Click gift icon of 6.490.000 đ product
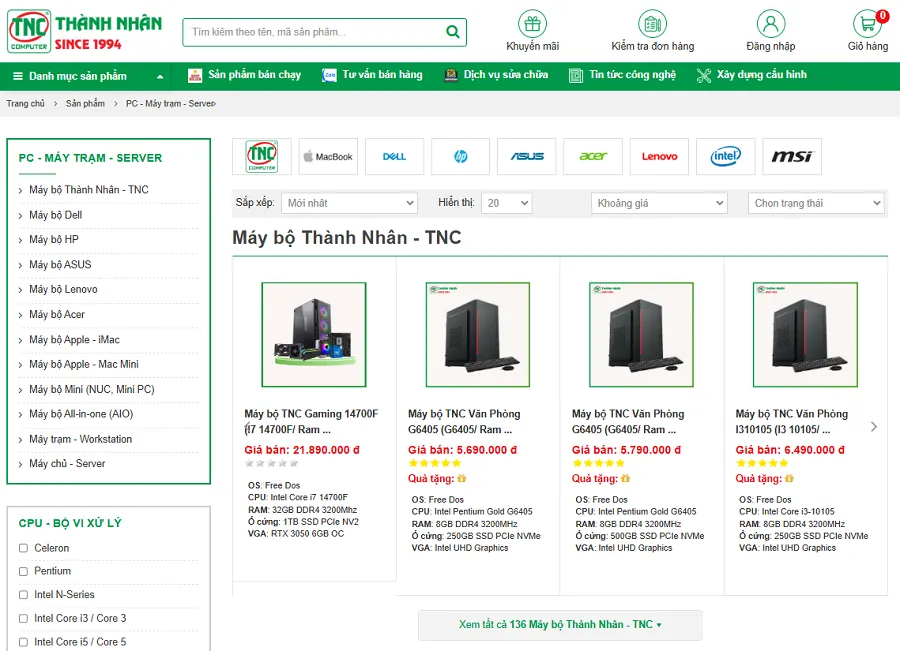Screen dimensions: 900x651 pyautogui.click(x=789, y=478)
